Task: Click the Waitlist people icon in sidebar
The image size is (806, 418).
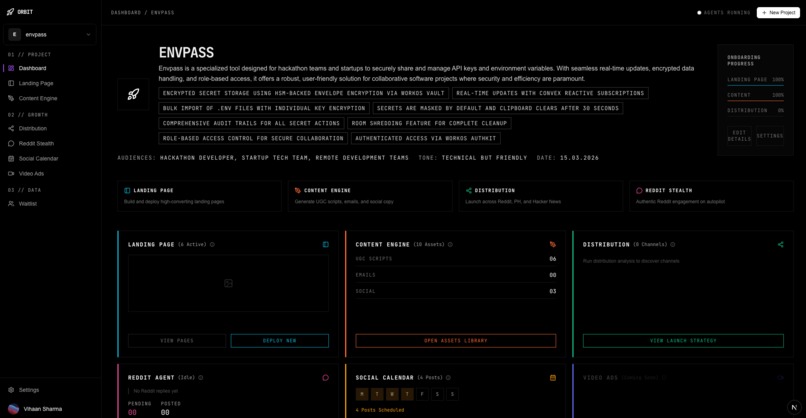Action: point(11,204)
